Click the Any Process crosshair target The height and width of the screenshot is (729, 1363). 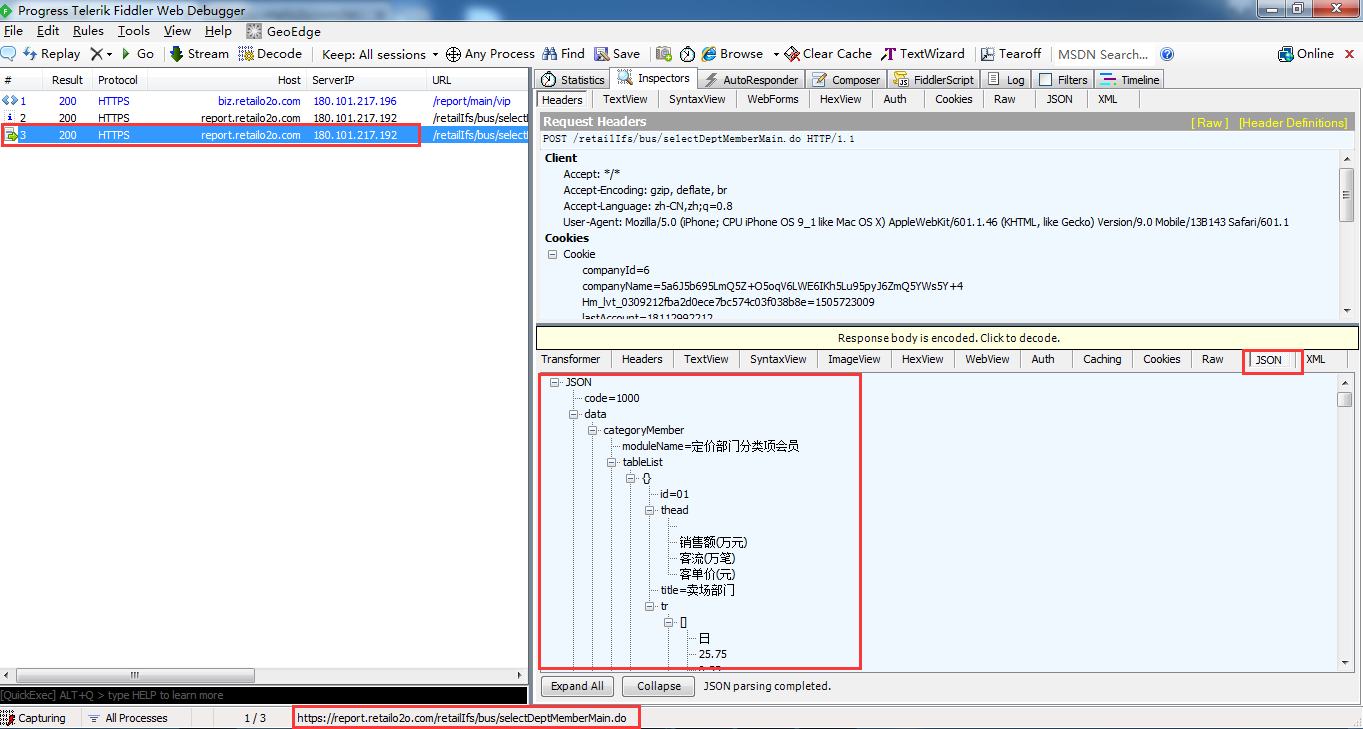tap(490, 54)
